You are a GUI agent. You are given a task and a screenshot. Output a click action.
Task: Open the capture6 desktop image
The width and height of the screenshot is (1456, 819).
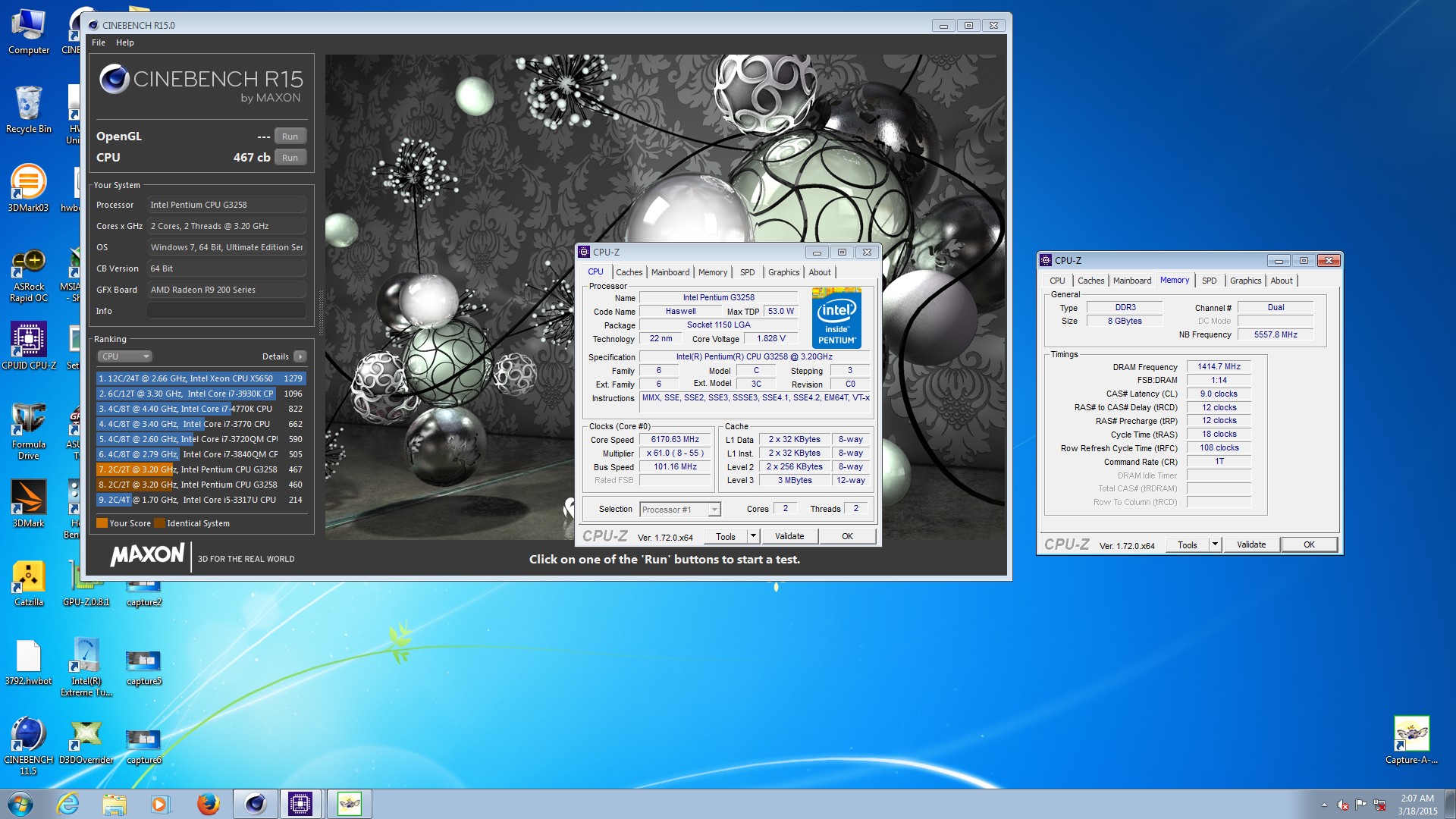pyautogui.click(x=144, y=746)
